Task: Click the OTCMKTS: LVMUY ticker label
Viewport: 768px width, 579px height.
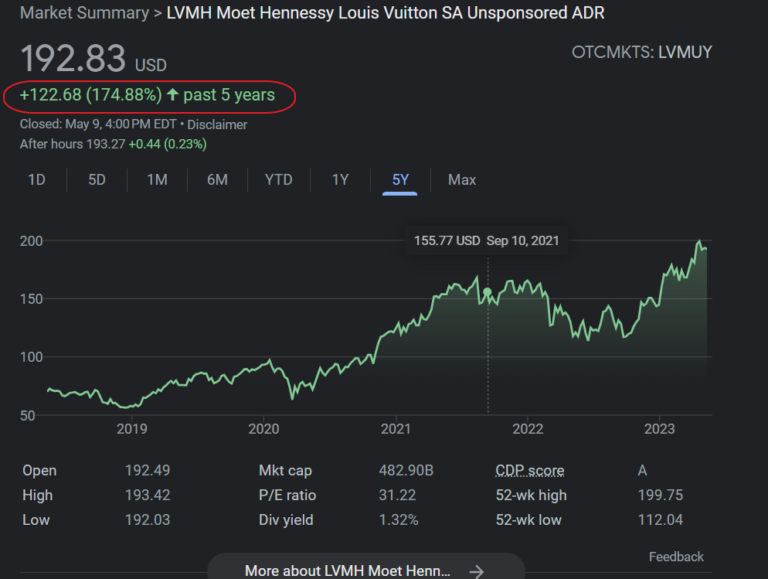Action: click(641, 52)
